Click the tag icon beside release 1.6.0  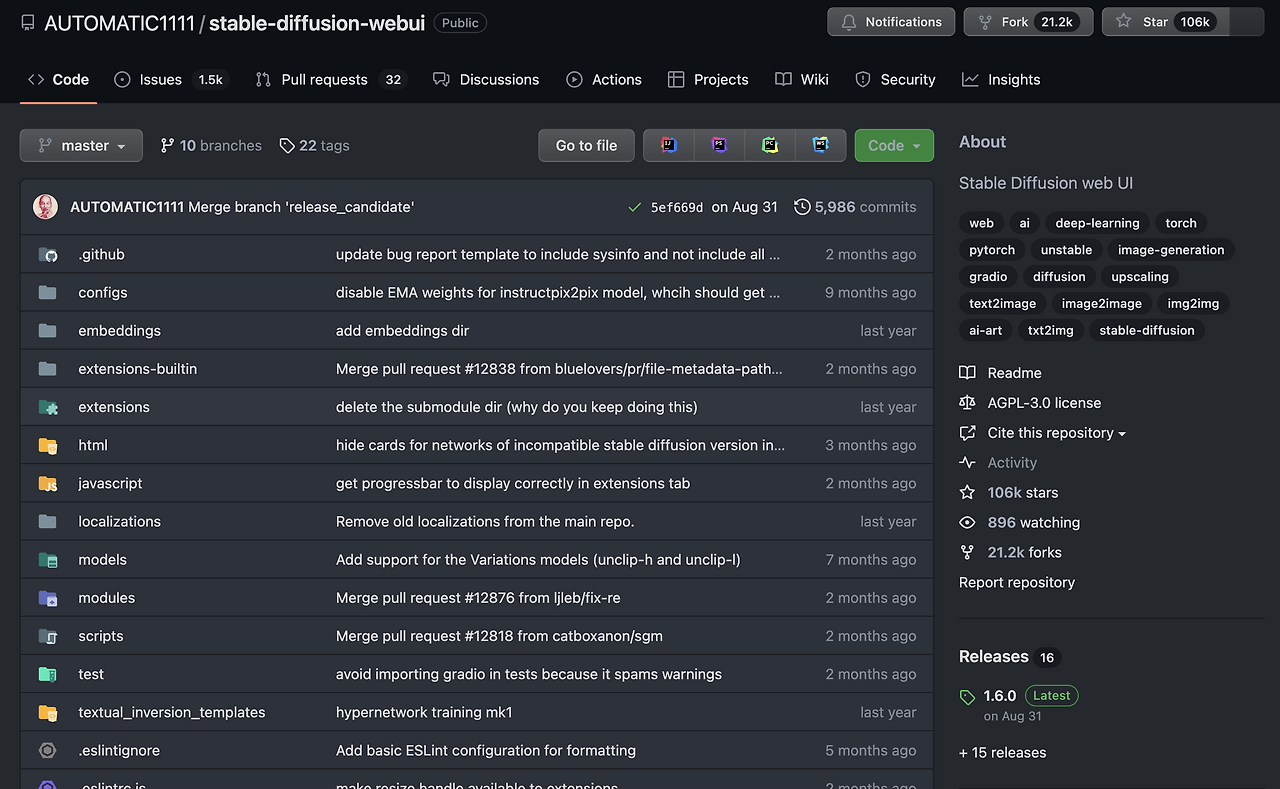point(966,695)
